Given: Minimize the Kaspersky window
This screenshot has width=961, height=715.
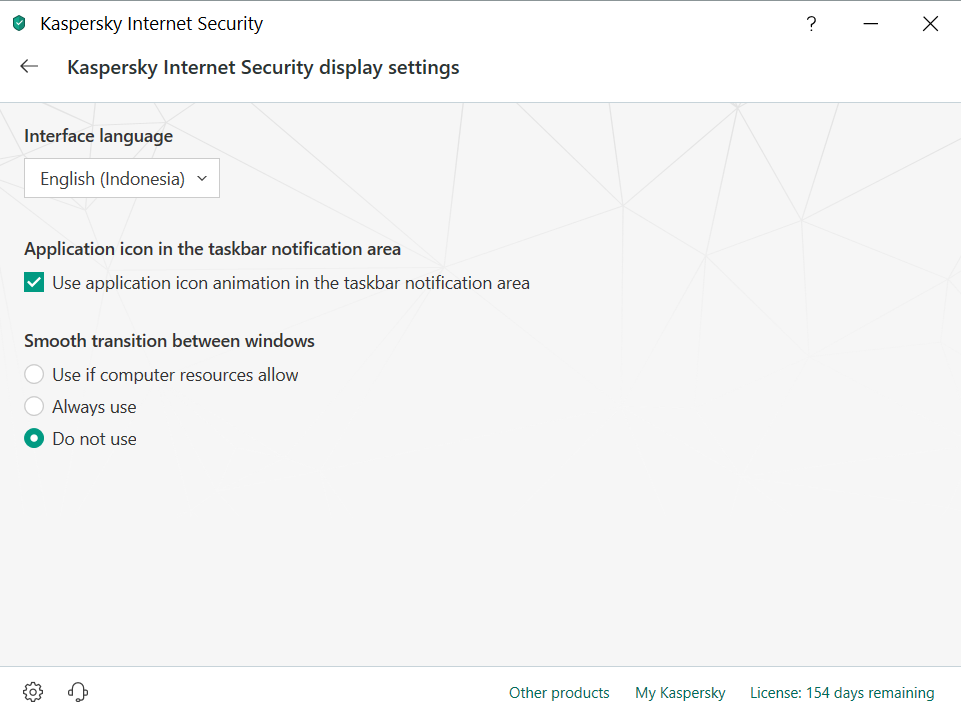Looking at the screenshot, I should [x=871, y=24].
